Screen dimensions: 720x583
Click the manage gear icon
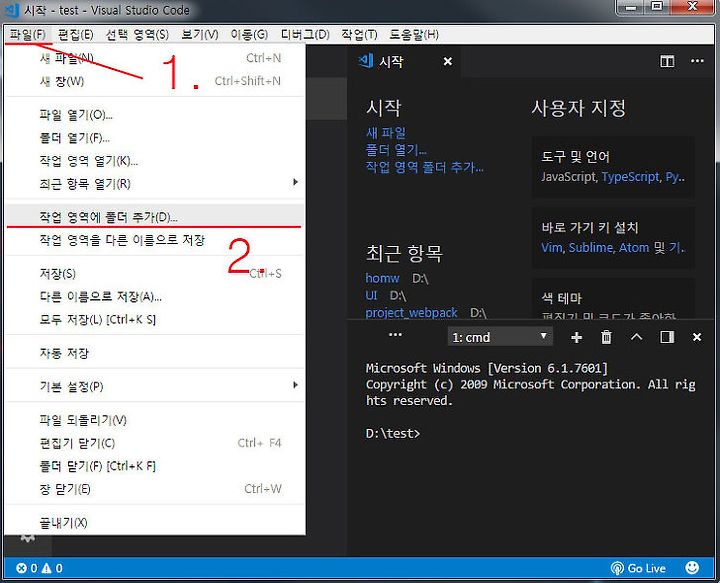point(28,539)
